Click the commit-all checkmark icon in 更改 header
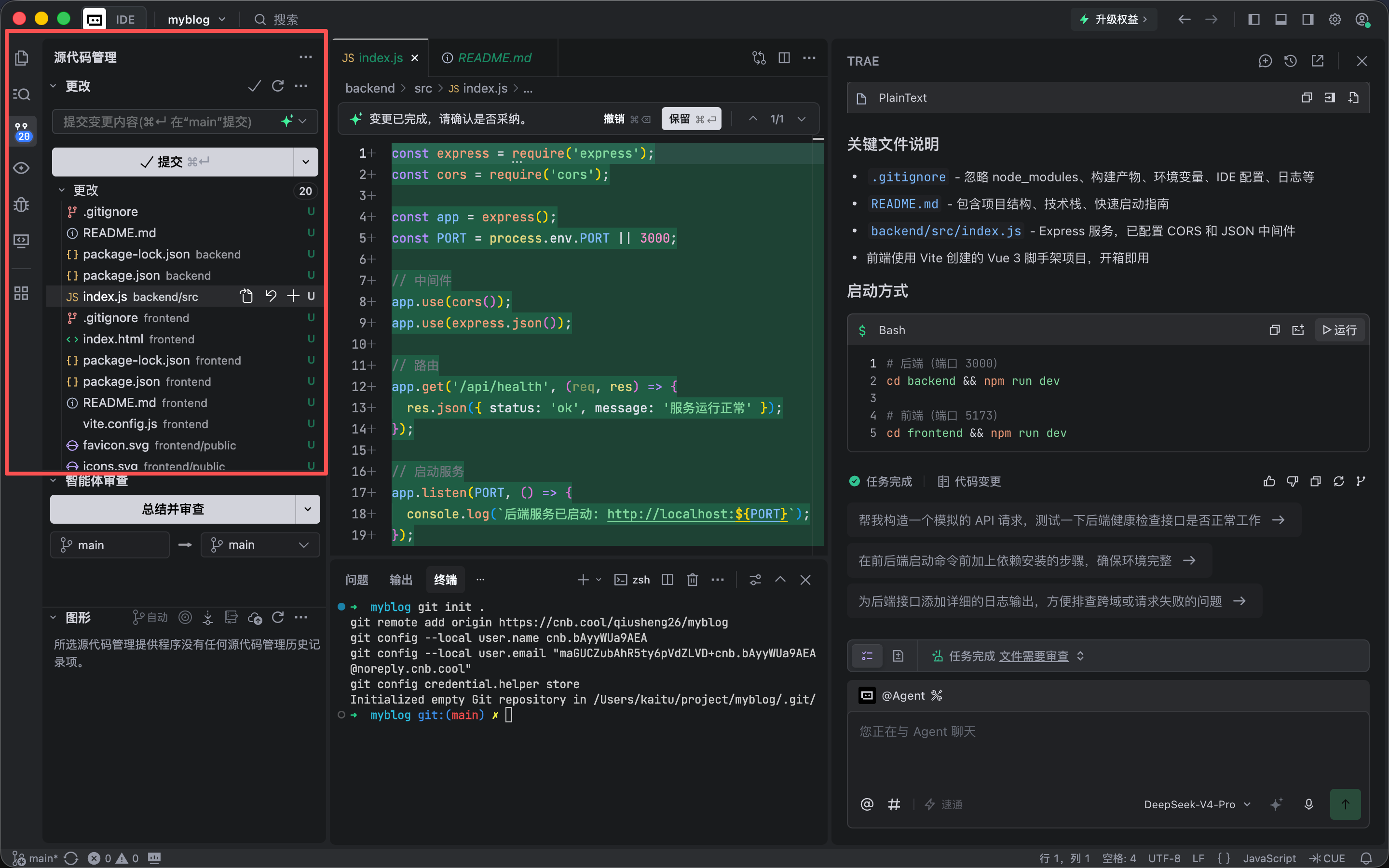Viewport: 1389px width, 868px height. point(254,86)
